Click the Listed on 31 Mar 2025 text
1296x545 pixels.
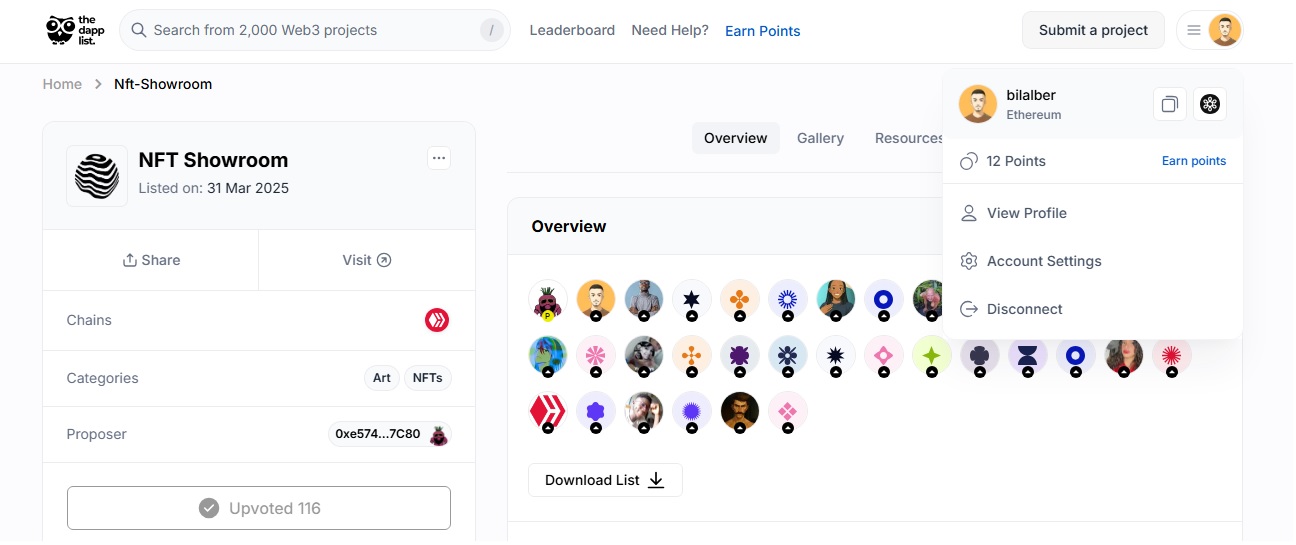(x=214, y=188)
